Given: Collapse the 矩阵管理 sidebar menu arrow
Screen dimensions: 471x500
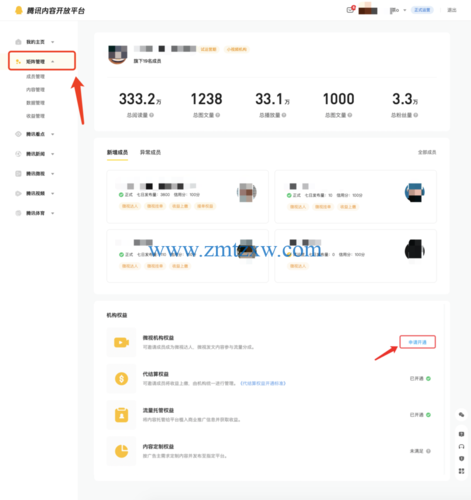Looking at the screenshot, I should click(53, 62).
